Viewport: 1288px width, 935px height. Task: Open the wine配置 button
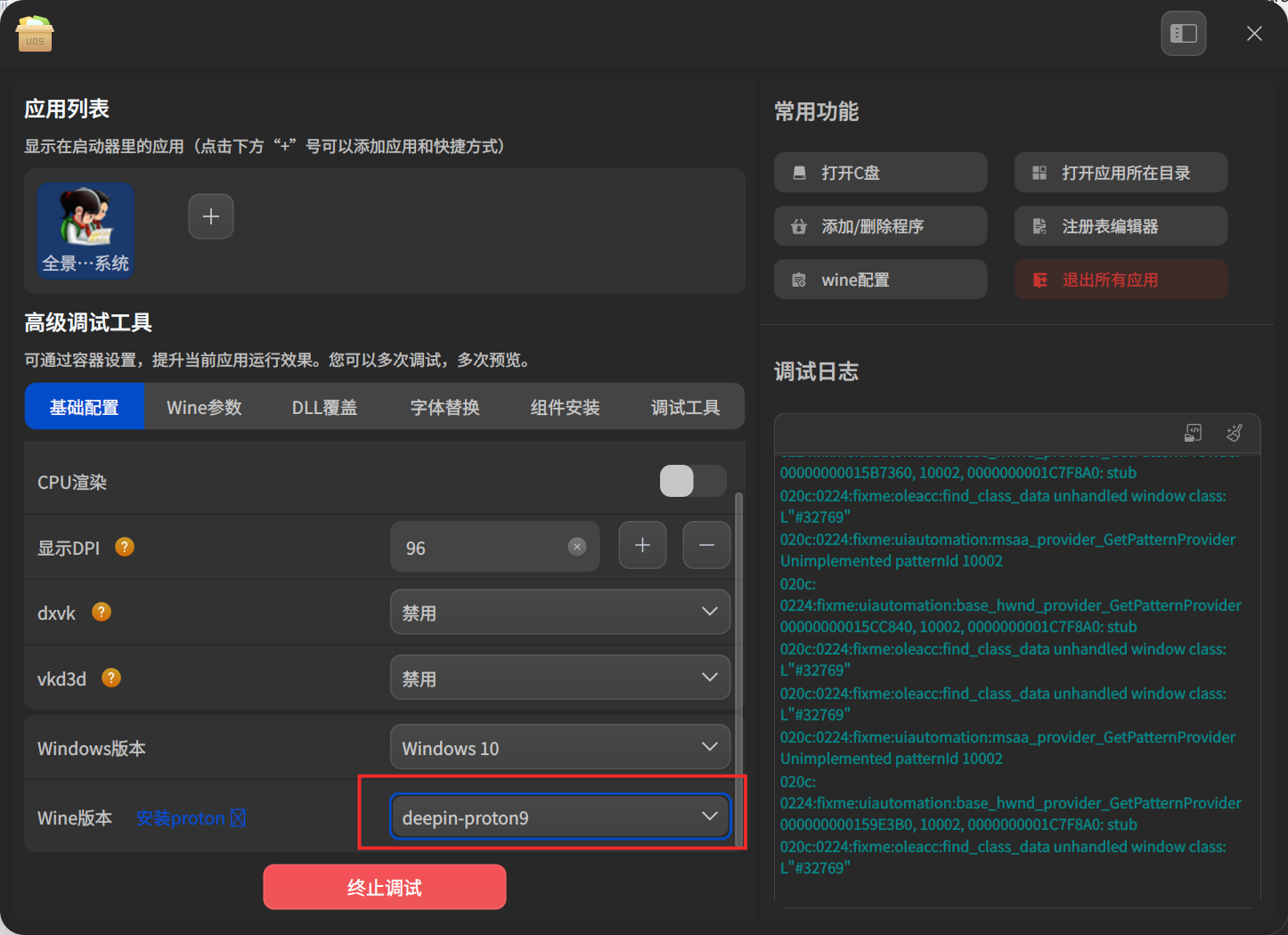[x=880, y=280]
